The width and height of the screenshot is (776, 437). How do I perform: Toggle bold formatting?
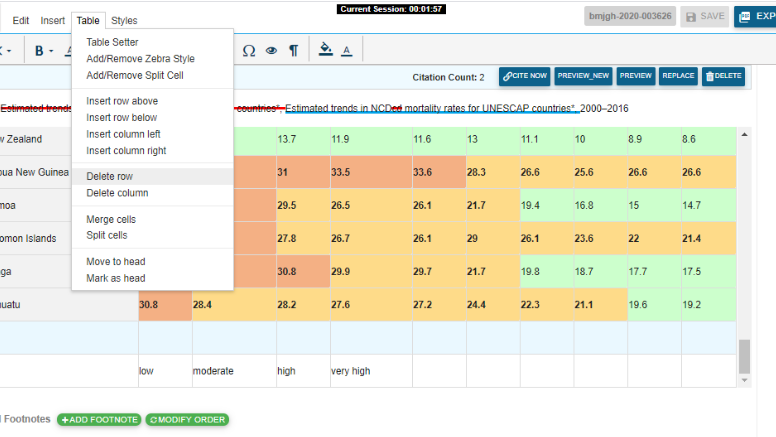point(39,50)
